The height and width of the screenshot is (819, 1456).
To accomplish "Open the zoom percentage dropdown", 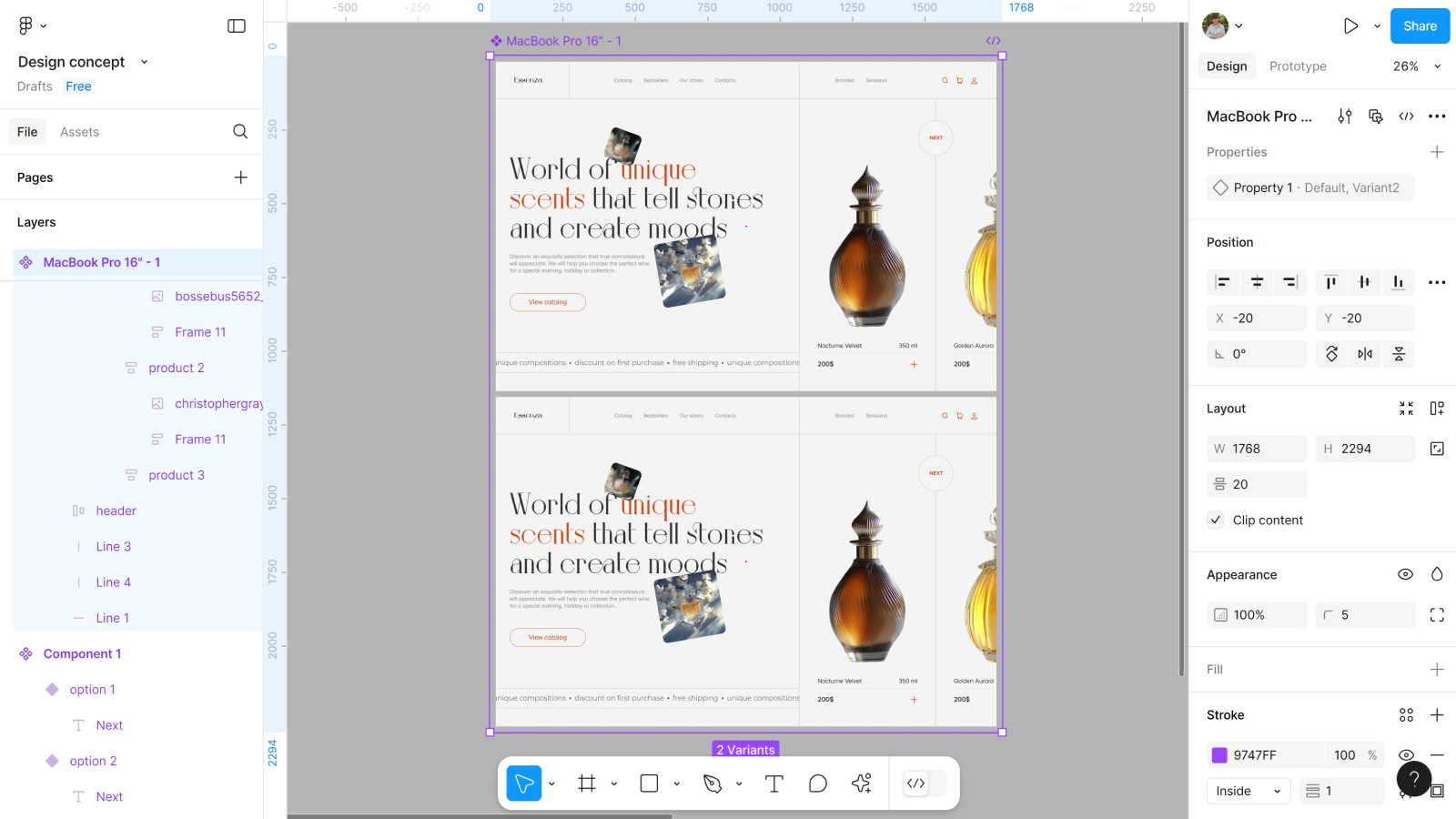I will tap(1417, 66).
